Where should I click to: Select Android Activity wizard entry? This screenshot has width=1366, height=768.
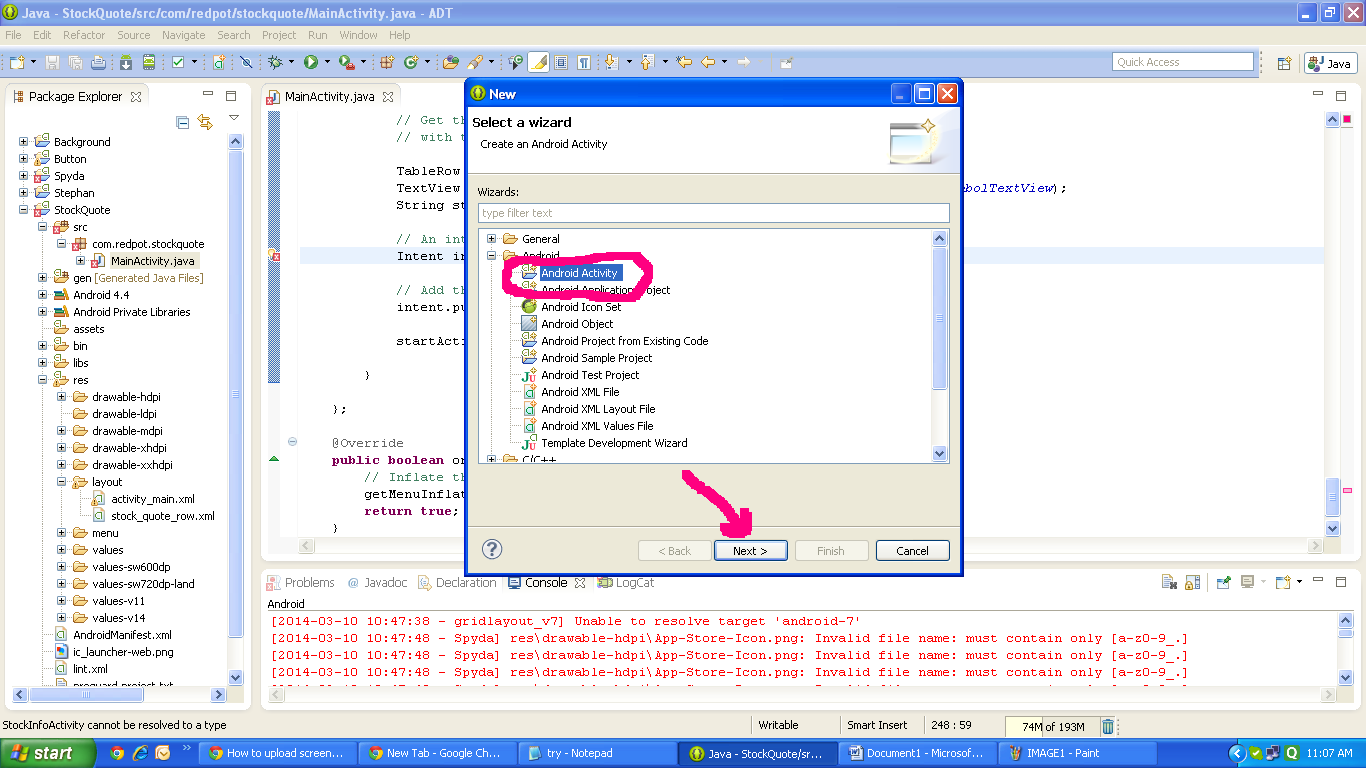[579, 273]
